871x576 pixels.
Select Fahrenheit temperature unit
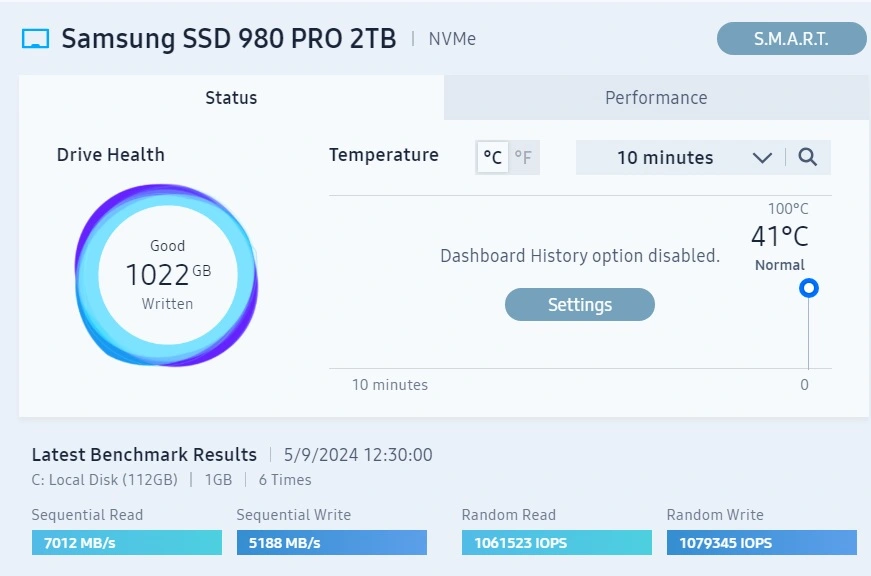[523, 158]
